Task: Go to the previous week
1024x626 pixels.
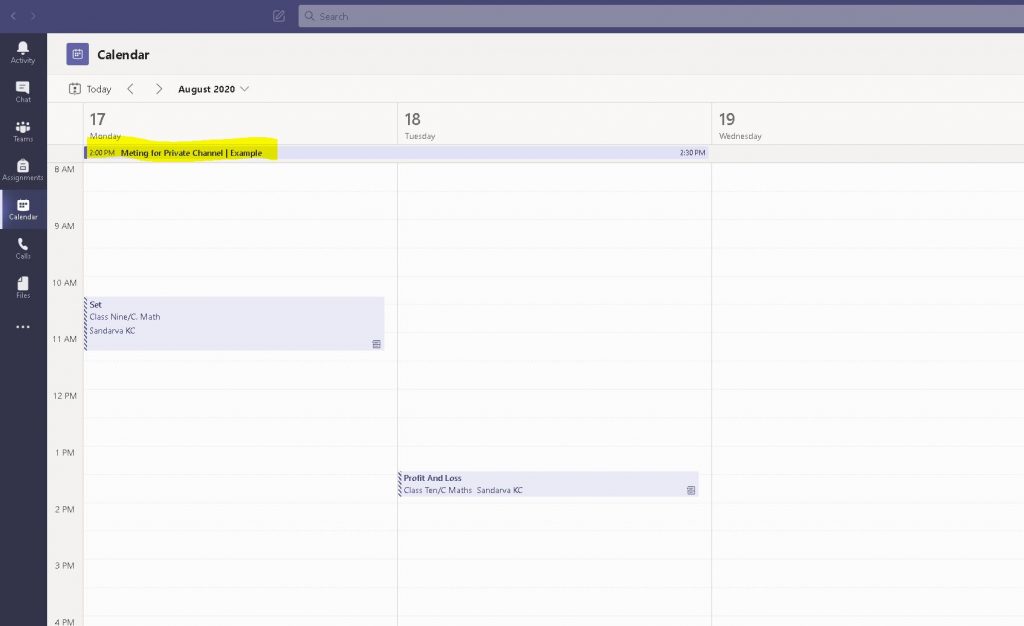Action: [130, 89]
